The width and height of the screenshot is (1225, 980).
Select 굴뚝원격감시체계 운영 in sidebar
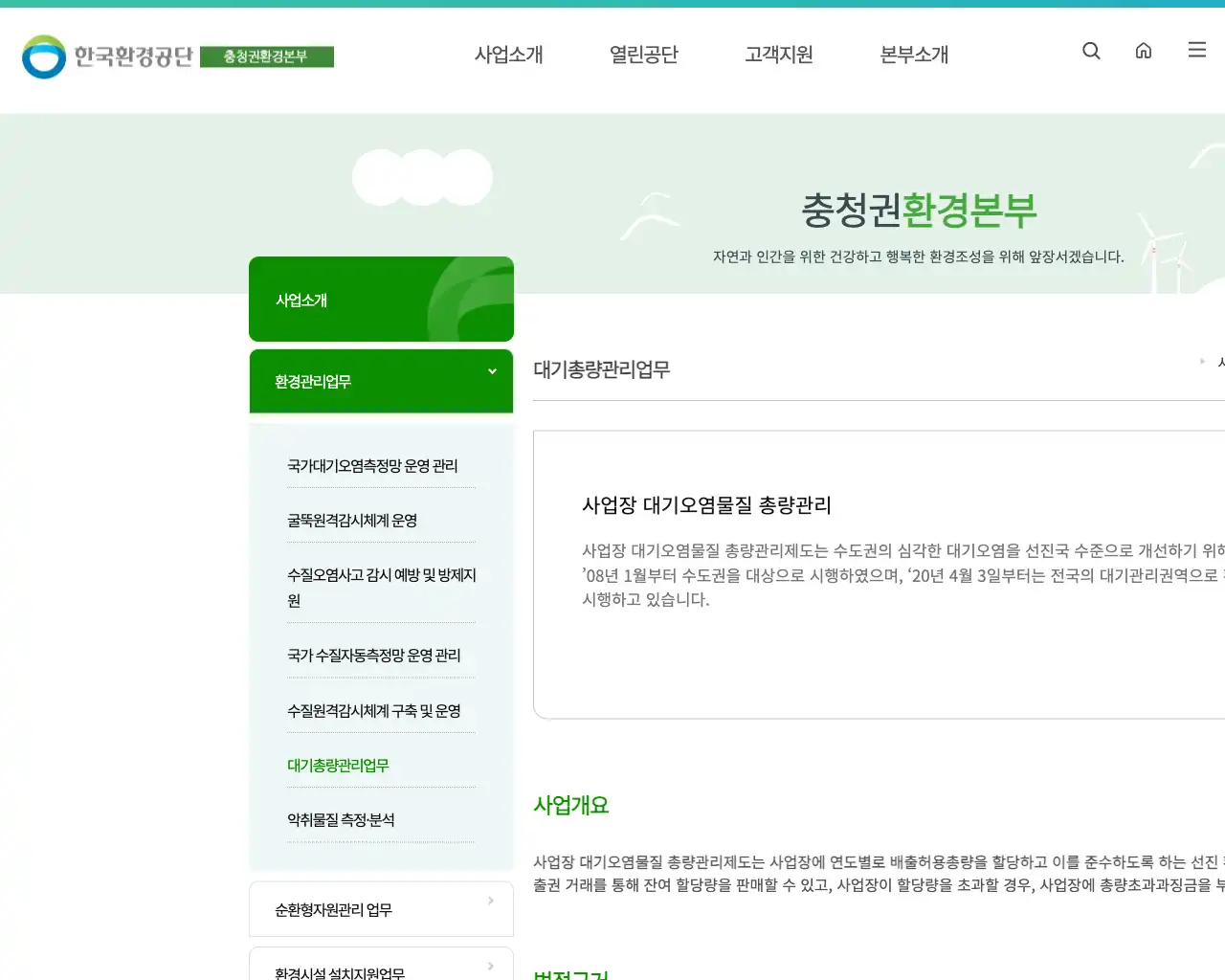click(x=354, y=520)
